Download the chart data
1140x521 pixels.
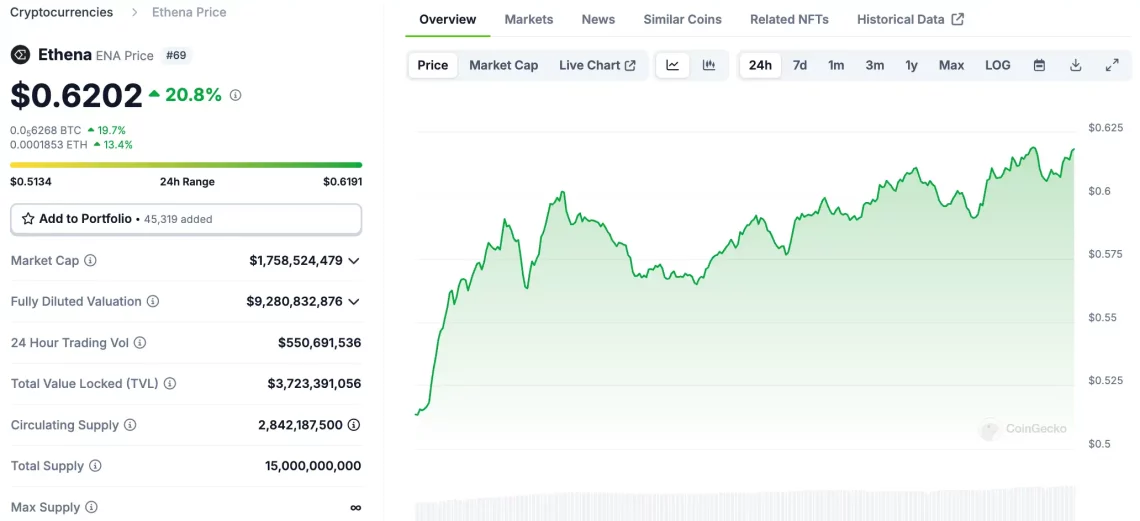point(1076,65)
